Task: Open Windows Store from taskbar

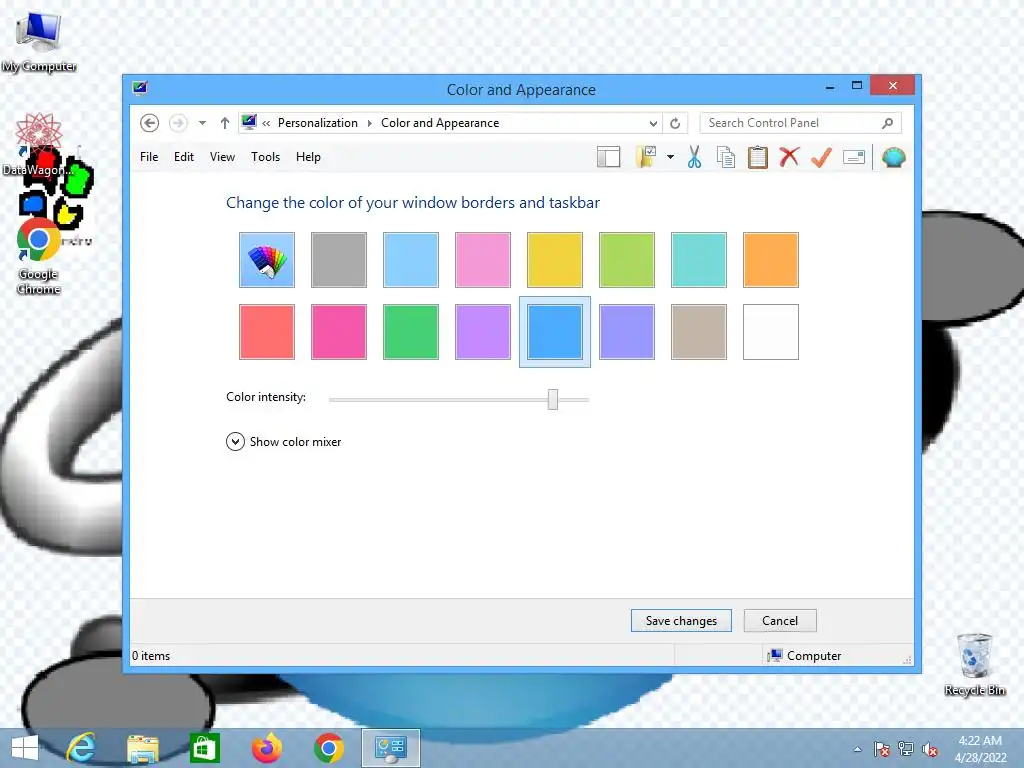Action: 204,748
